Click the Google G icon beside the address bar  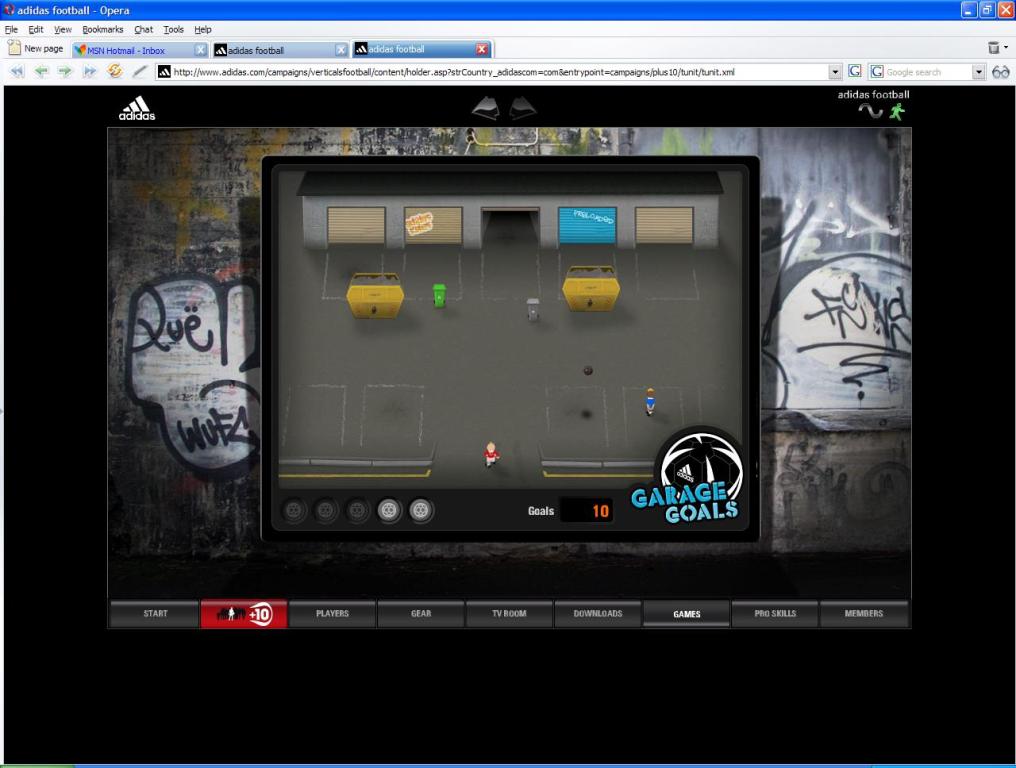click(x=855, y=71)
